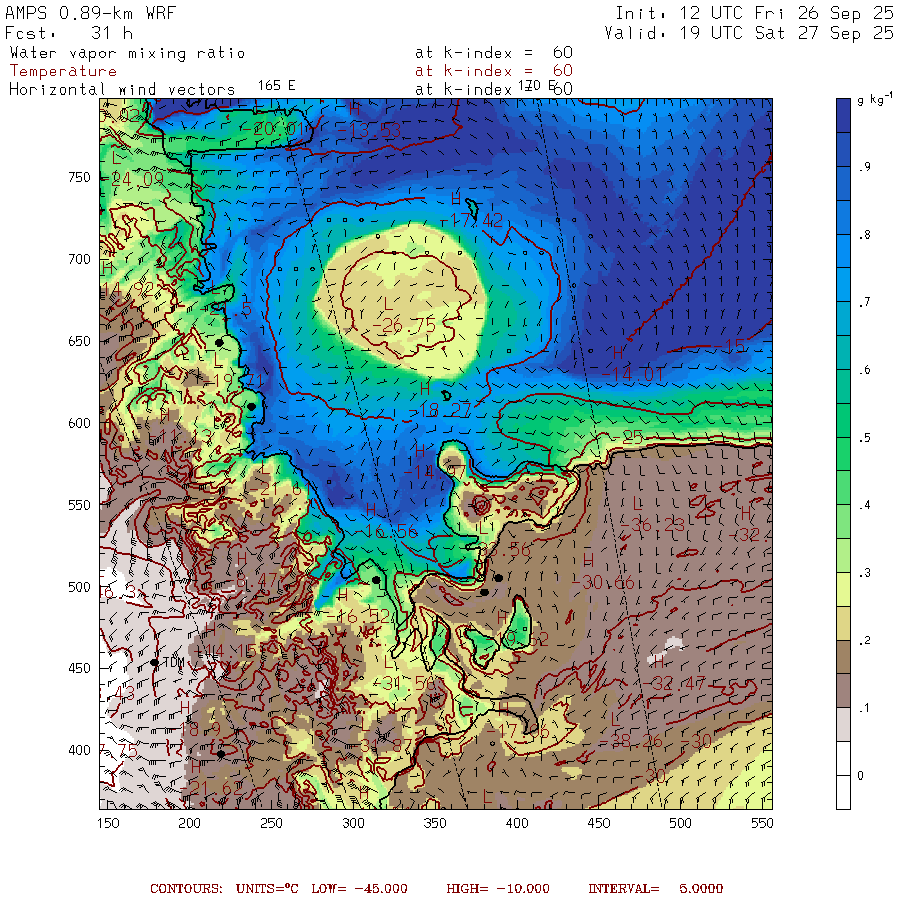This screenshot has width=900, height=900.
Task: Click the -18.27 high temperature label
Action: (444, 410)
